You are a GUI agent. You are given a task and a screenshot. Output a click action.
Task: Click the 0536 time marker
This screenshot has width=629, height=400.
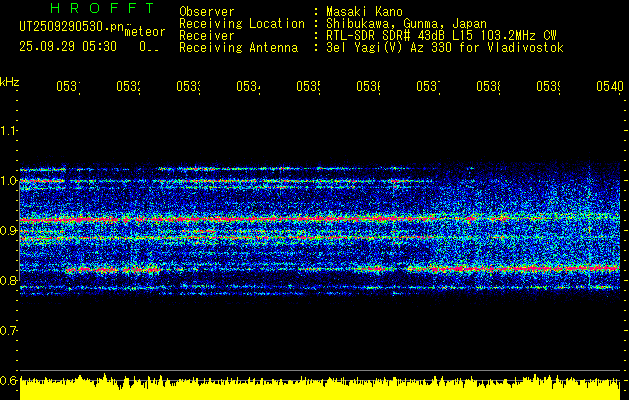pos(368,86)
